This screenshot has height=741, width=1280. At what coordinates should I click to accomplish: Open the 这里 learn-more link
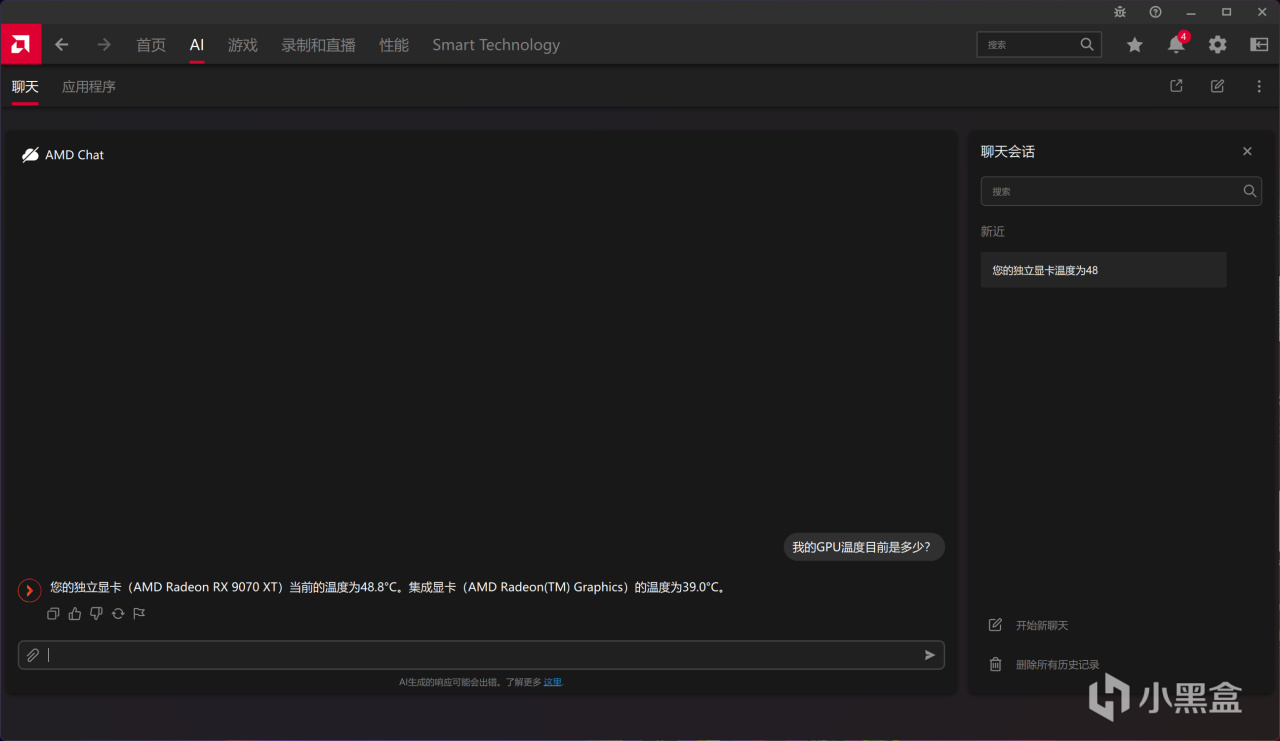553,682
